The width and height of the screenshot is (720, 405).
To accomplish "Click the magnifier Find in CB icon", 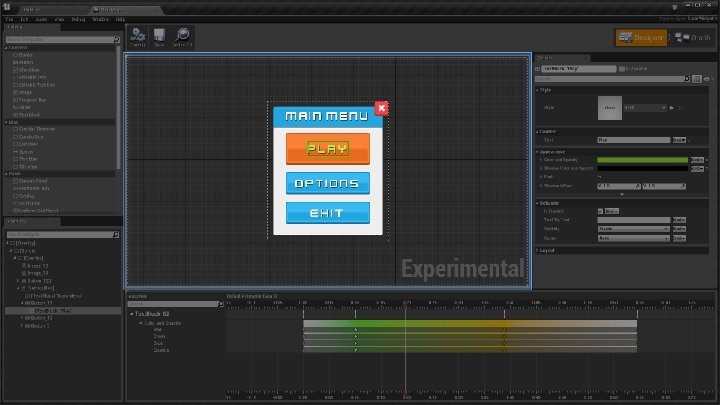I will coord(182,36).
